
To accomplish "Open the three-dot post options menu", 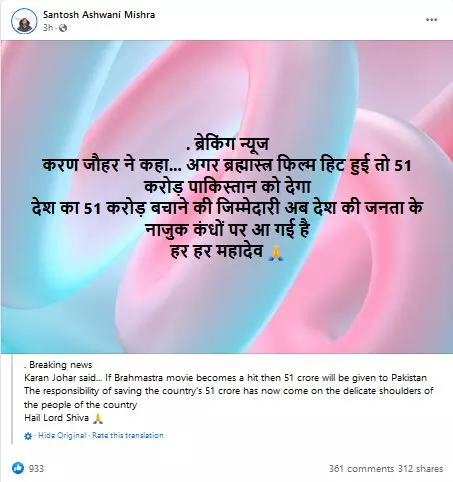I will tap(431, 20).
